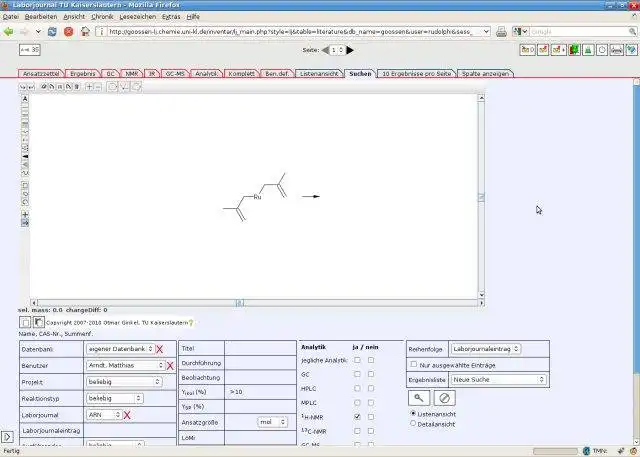Click the horizontal scrollbar thumb in editor

tap(240, 303)
